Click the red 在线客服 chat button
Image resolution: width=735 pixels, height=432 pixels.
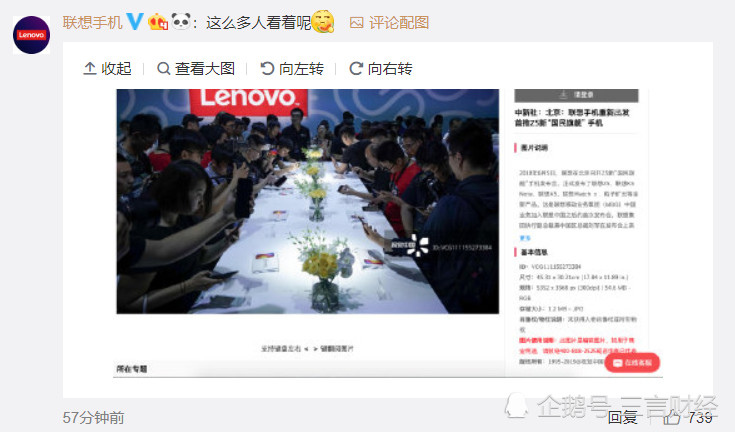(x=632, y=363)
